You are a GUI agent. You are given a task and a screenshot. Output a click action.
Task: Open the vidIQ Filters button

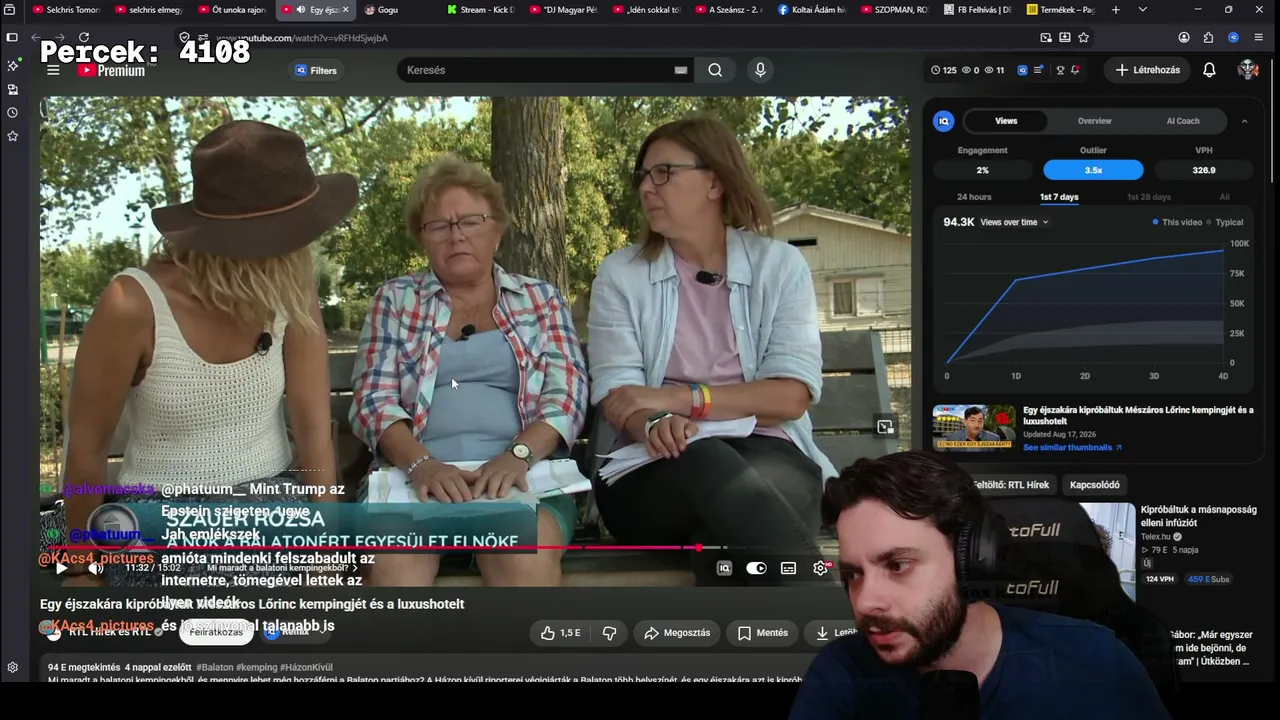316,70
